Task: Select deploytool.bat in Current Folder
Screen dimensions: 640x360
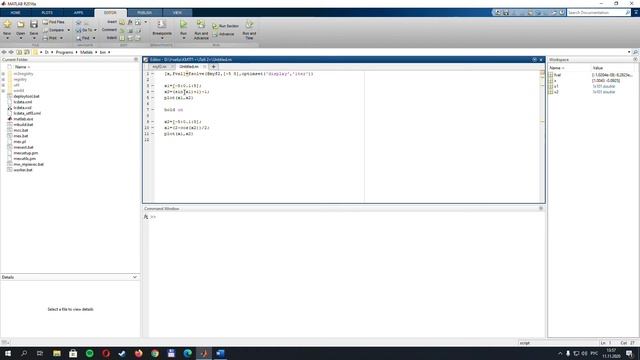Action: click(27, 96)
